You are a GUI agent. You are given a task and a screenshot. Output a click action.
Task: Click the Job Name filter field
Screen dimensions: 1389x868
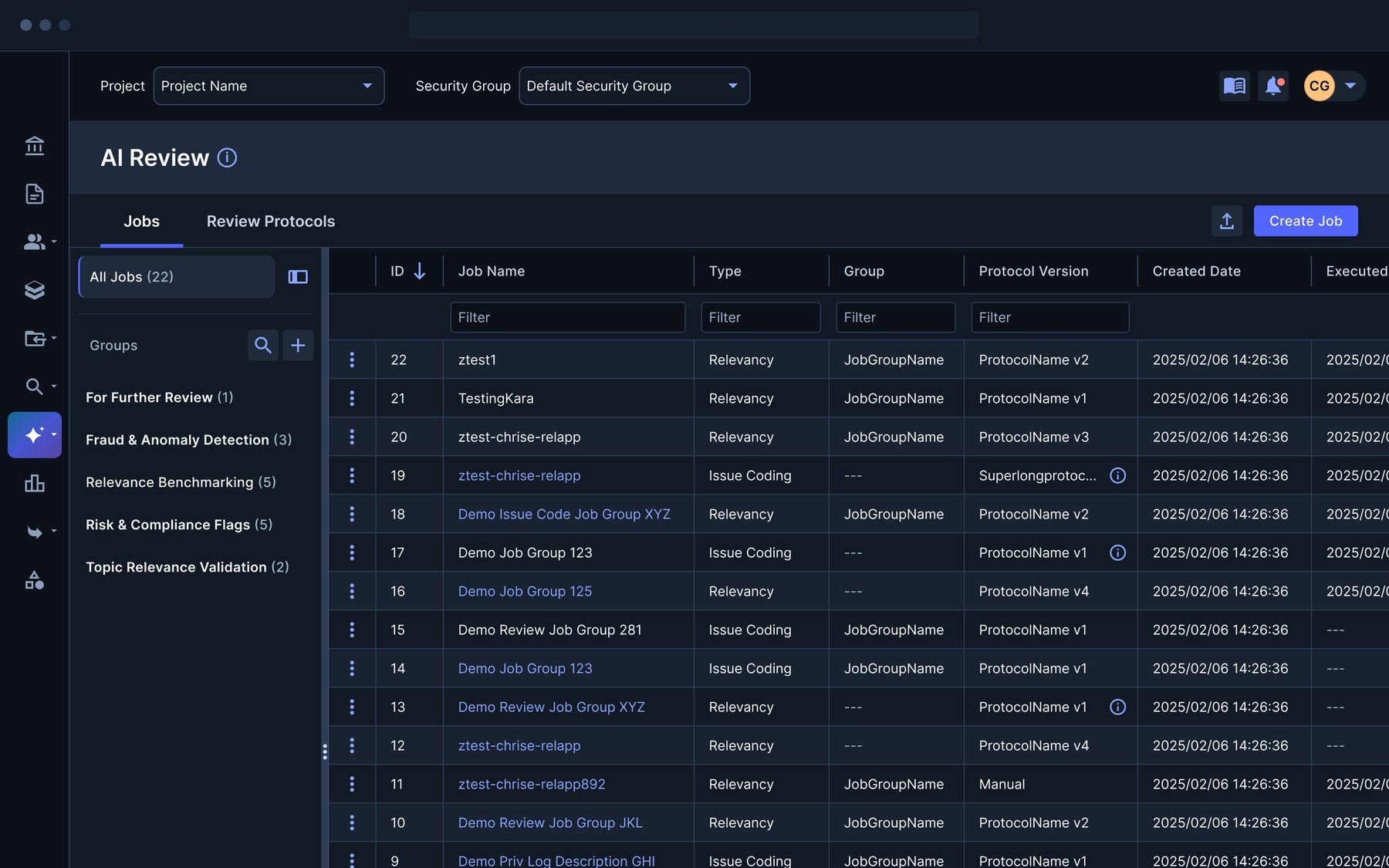[568, 317]
